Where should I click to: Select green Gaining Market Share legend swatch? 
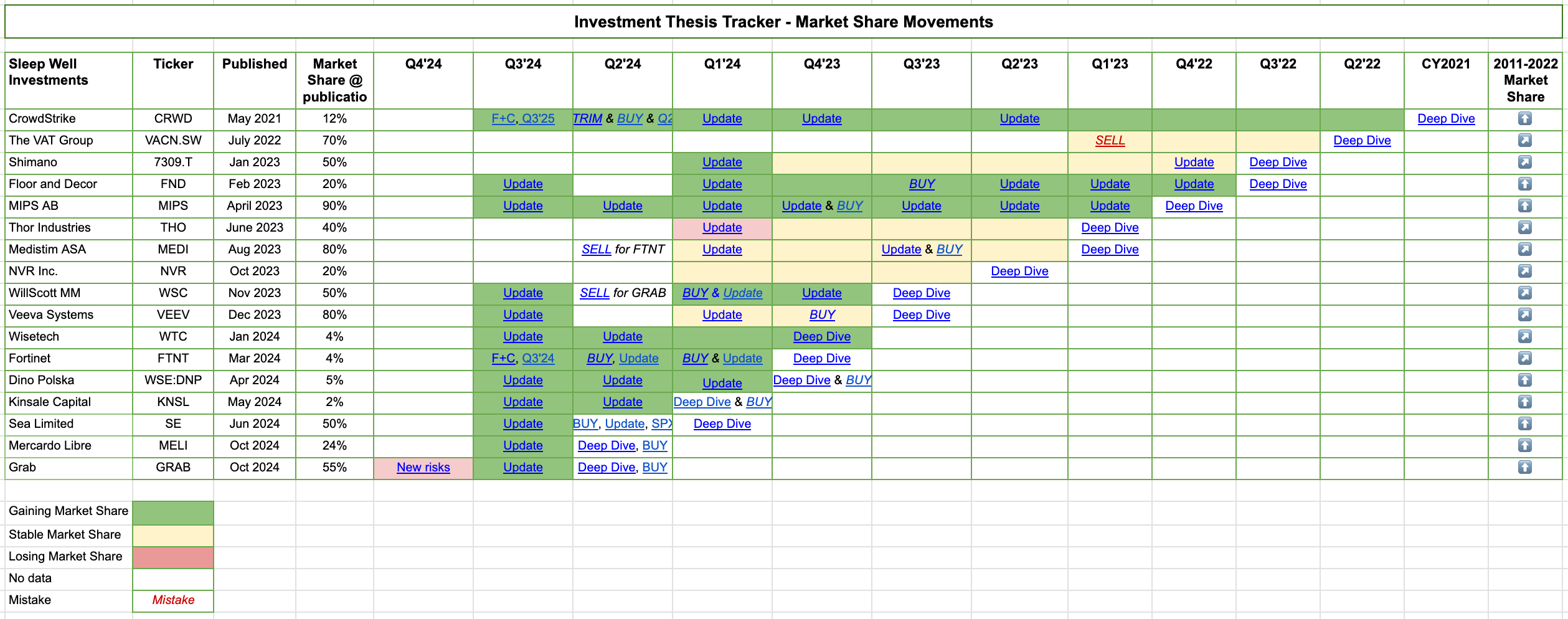[173, 513]
